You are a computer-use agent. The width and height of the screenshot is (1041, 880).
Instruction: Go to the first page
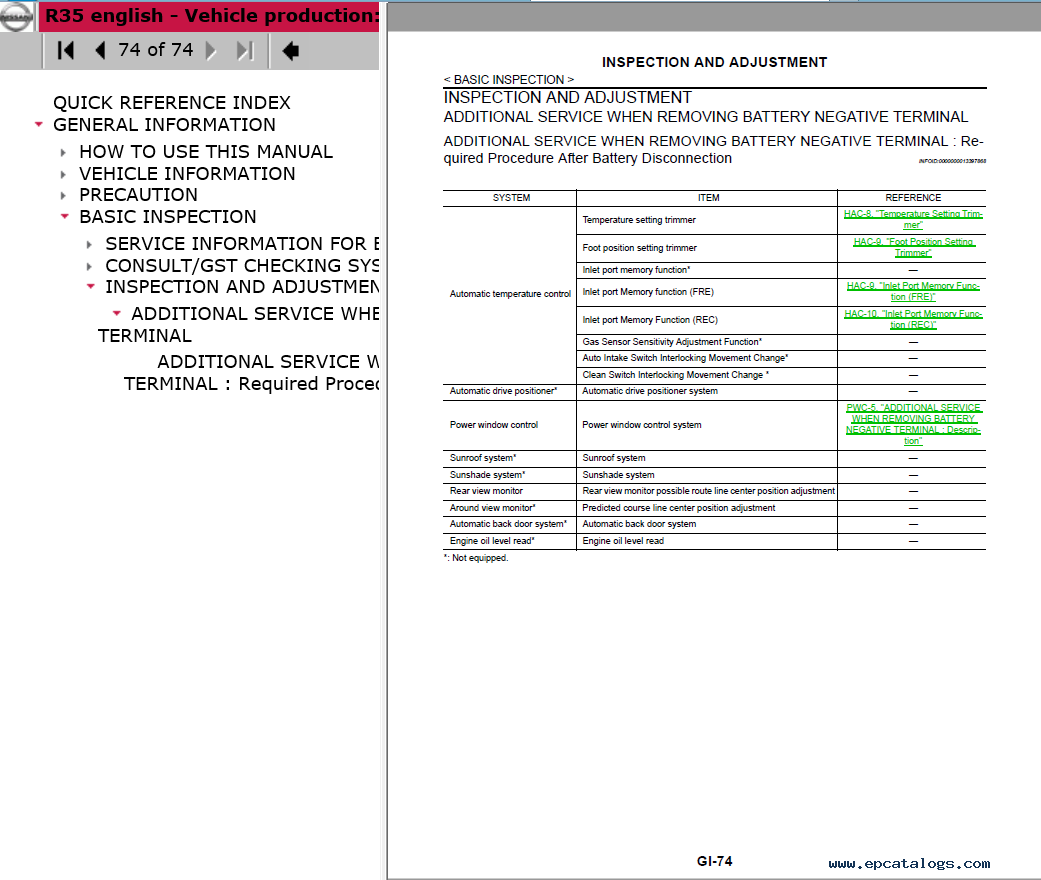click(66, 50)
